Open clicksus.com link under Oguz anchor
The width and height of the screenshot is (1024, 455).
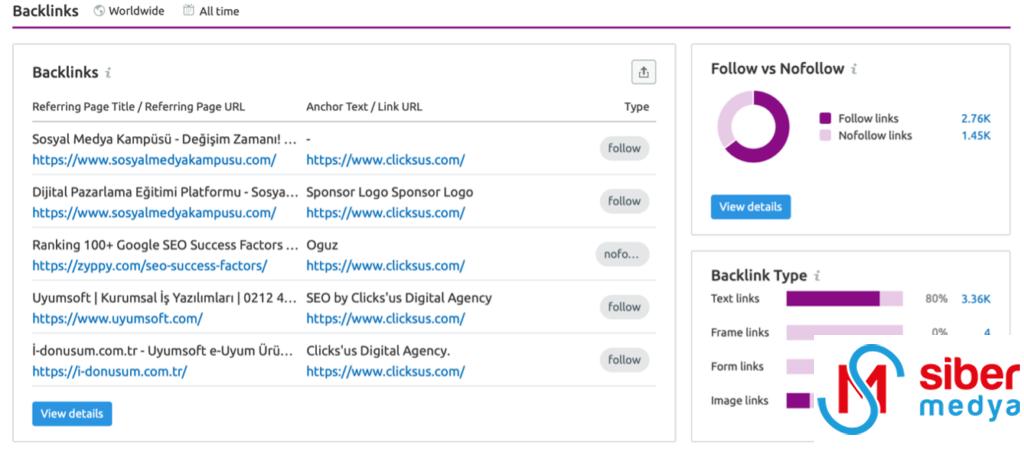pos(385,266)
